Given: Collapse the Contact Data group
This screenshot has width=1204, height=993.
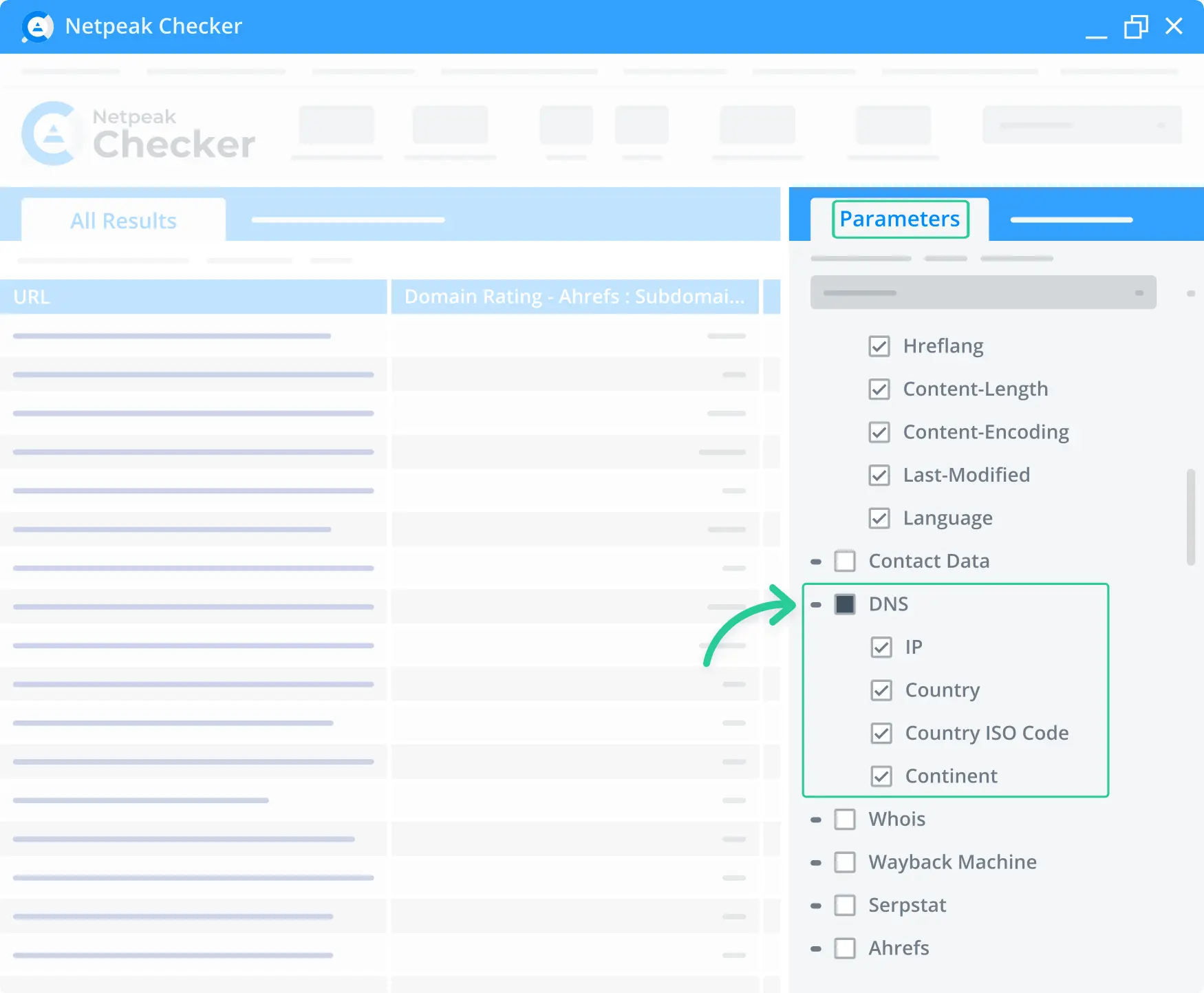Looking at the screenshot, I should click(816, 562).
